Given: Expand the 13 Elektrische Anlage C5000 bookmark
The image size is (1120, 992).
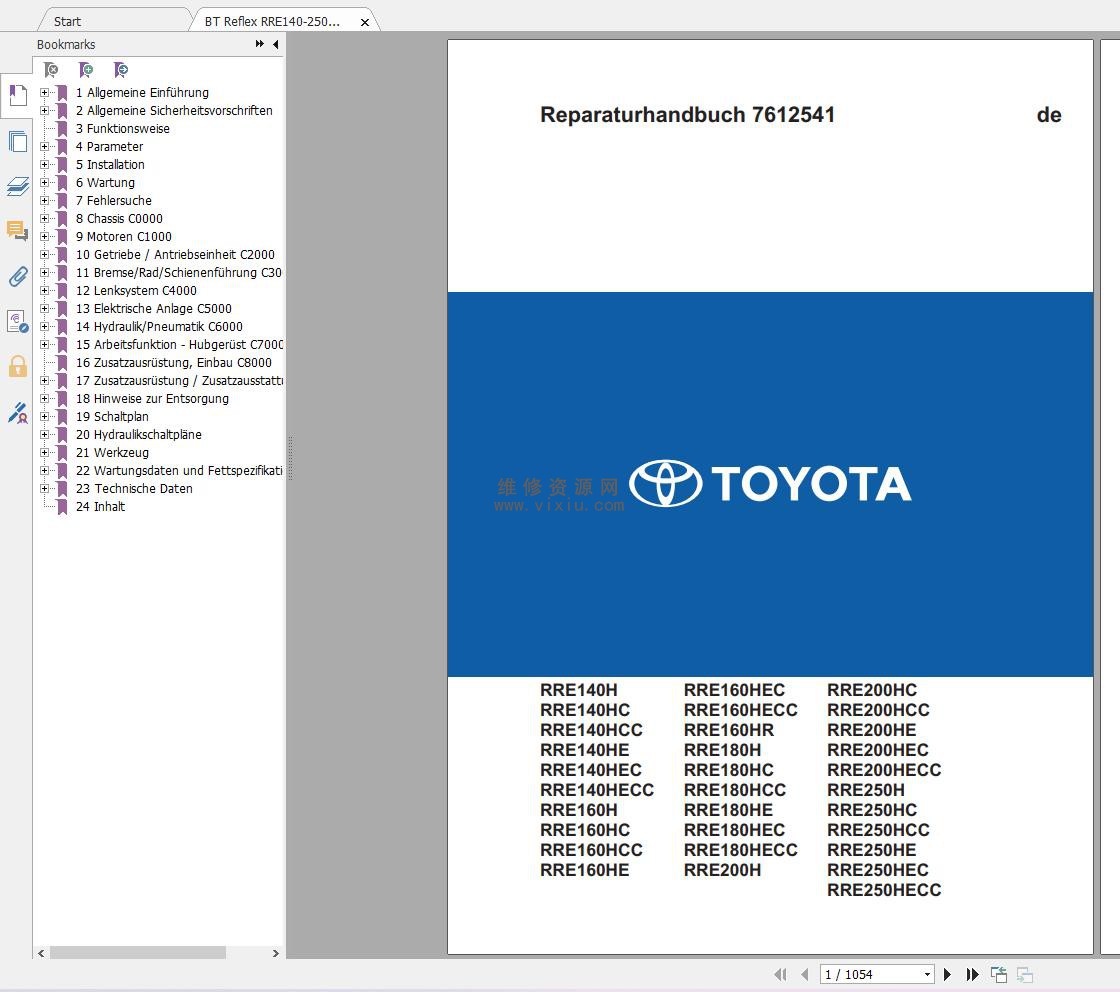Looking at the screenshot, I should coord(44,309).
